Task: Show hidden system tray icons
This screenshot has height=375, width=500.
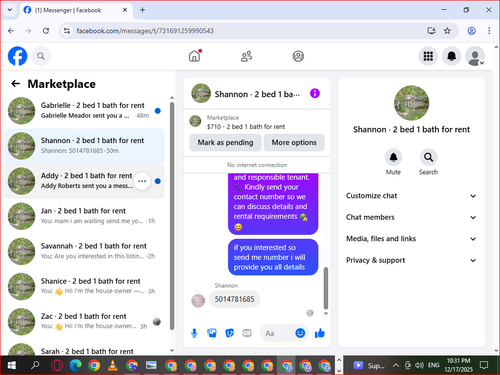Action: click(396, 366)
